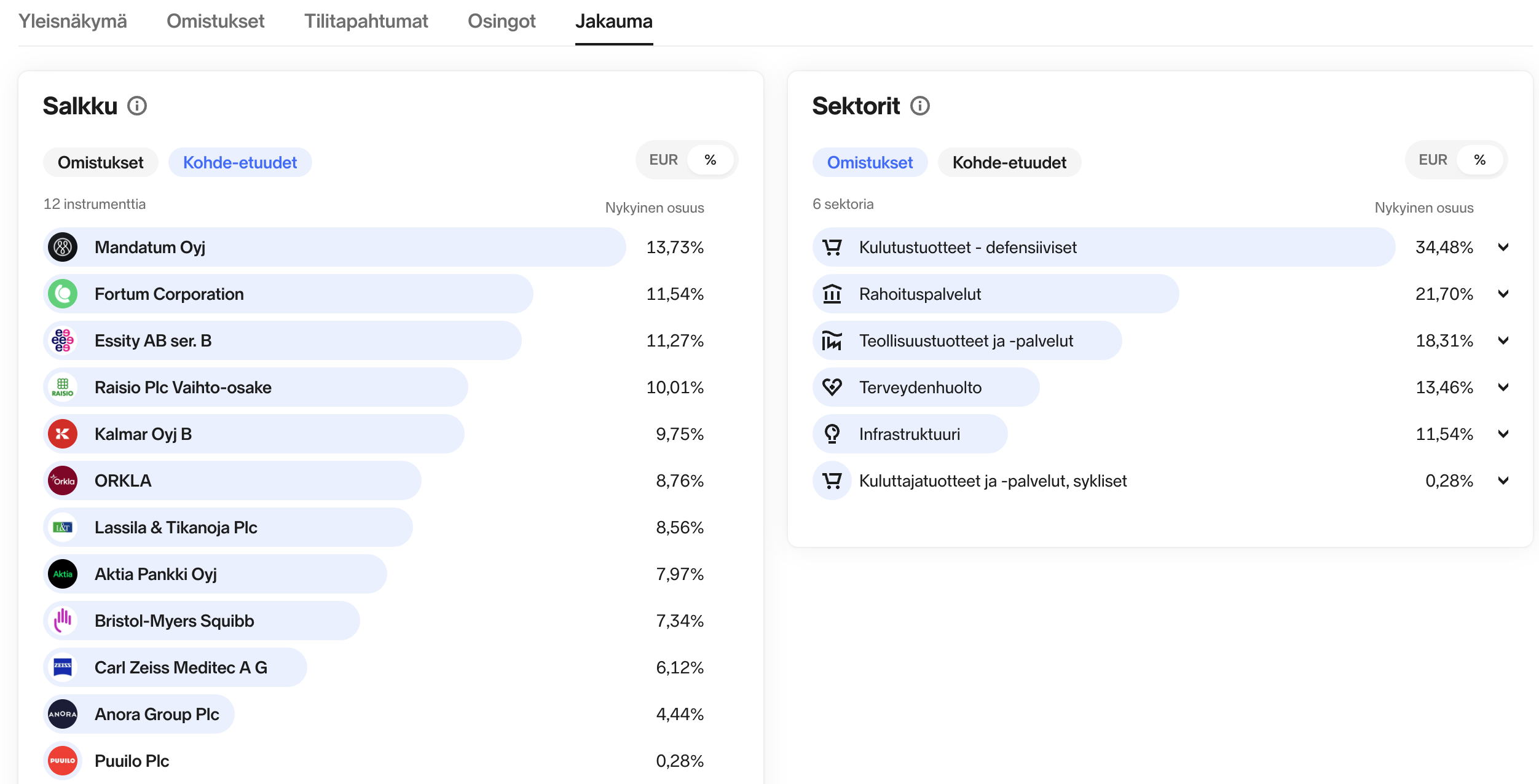Viewport: 1539px width, 784px height.
Task: Click the Kalmar Oyj B red logo
Action: point(63,434)
